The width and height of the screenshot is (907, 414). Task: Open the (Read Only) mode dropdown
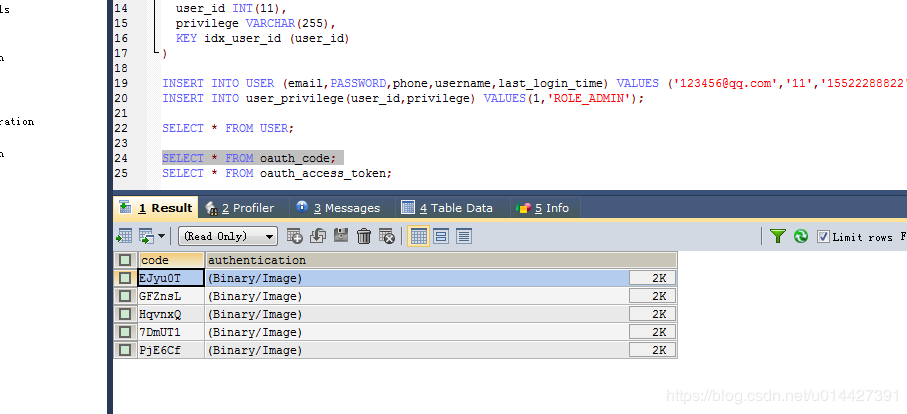pyautogui.click(x=228, y=236)
